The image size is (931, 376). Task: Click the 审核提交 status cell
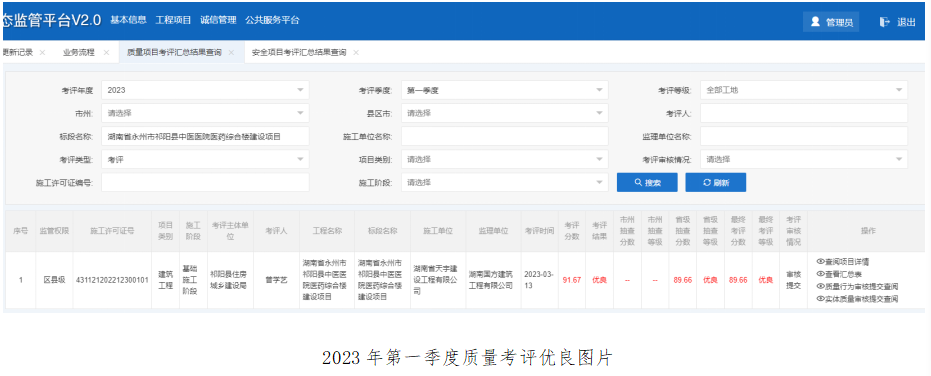click(x=793, y=280)
